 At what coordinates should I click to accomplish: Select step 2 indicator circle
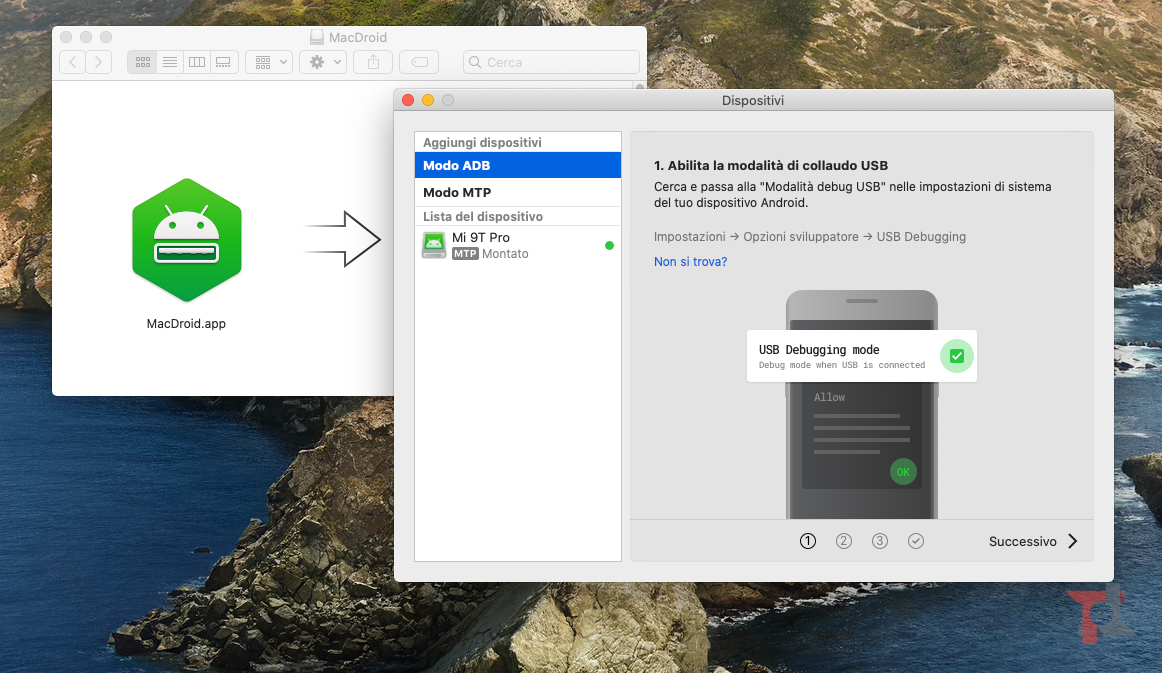844,540
